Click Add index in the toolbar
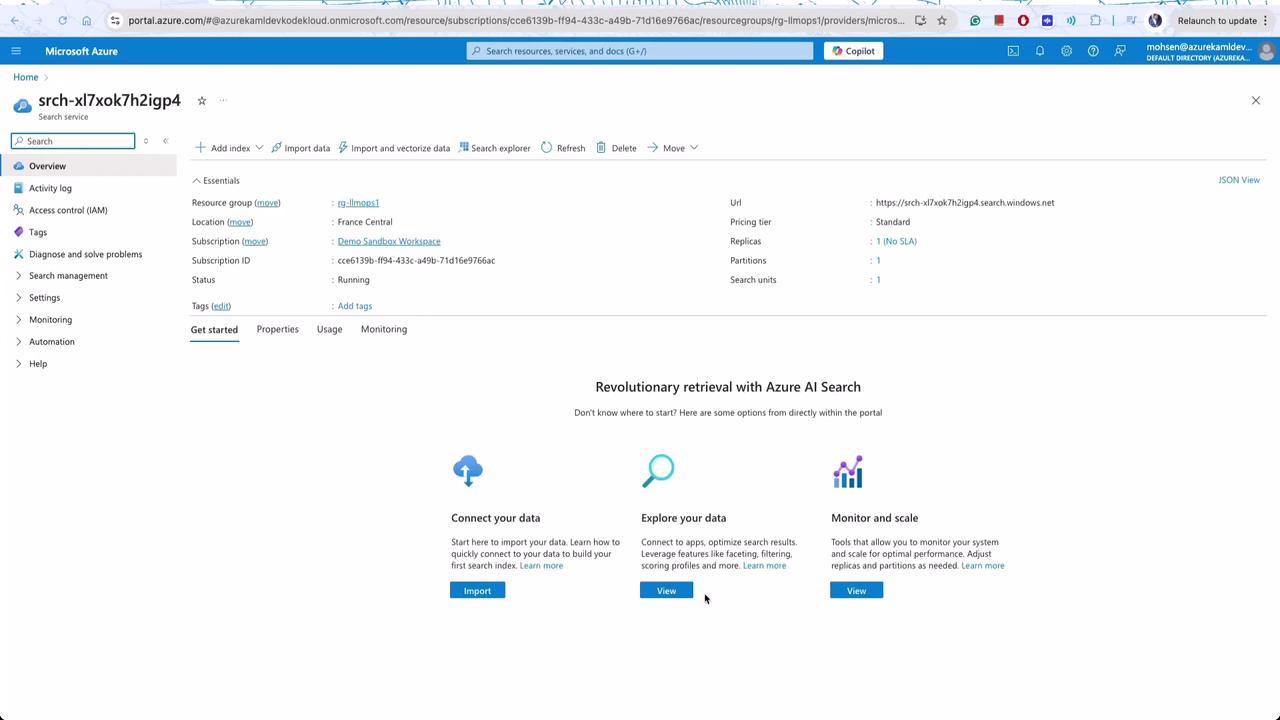Screen dimensions: 1280x720 (x=222, y=148)
